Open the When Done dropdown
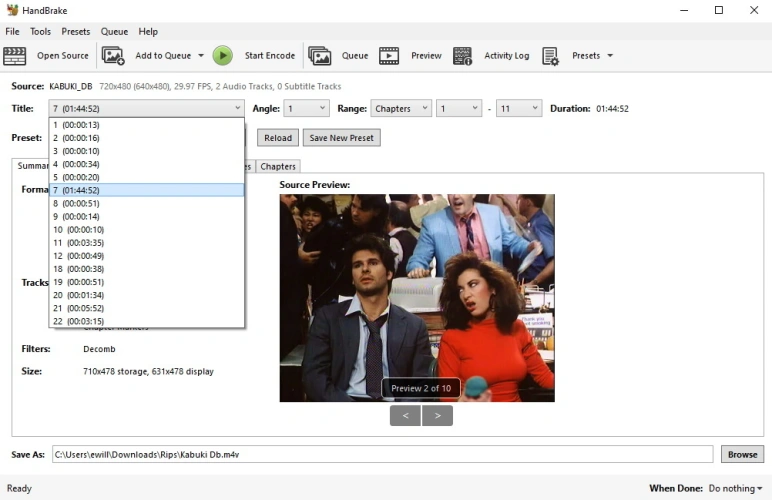 735,489
